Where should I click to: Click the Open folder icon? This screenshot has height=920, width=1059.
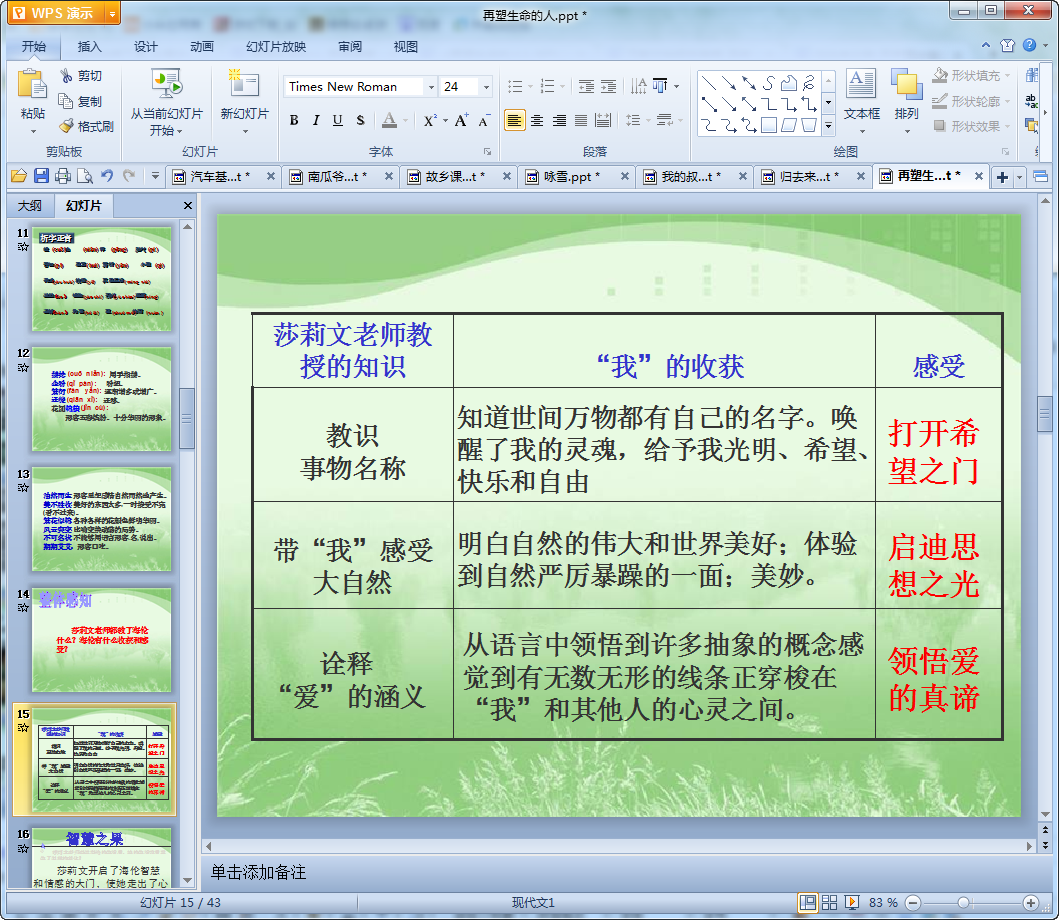click(19, 176)
